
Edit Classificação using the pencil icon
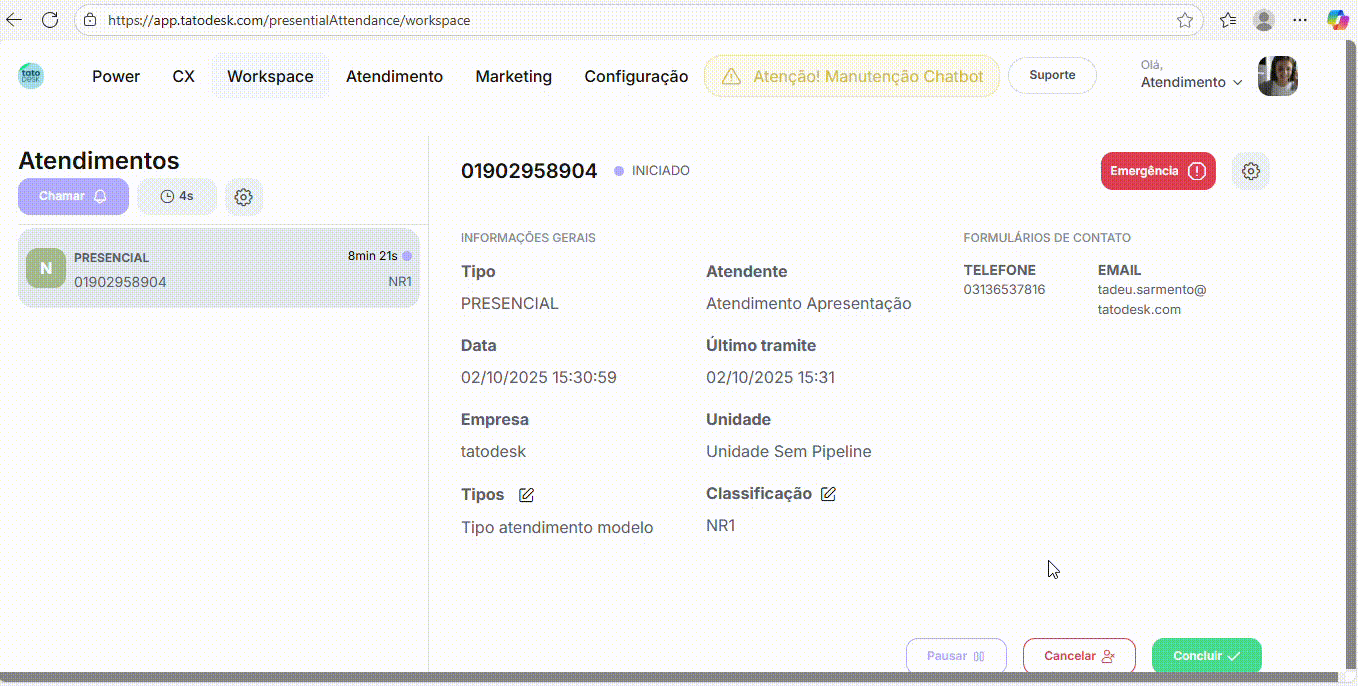828,494
